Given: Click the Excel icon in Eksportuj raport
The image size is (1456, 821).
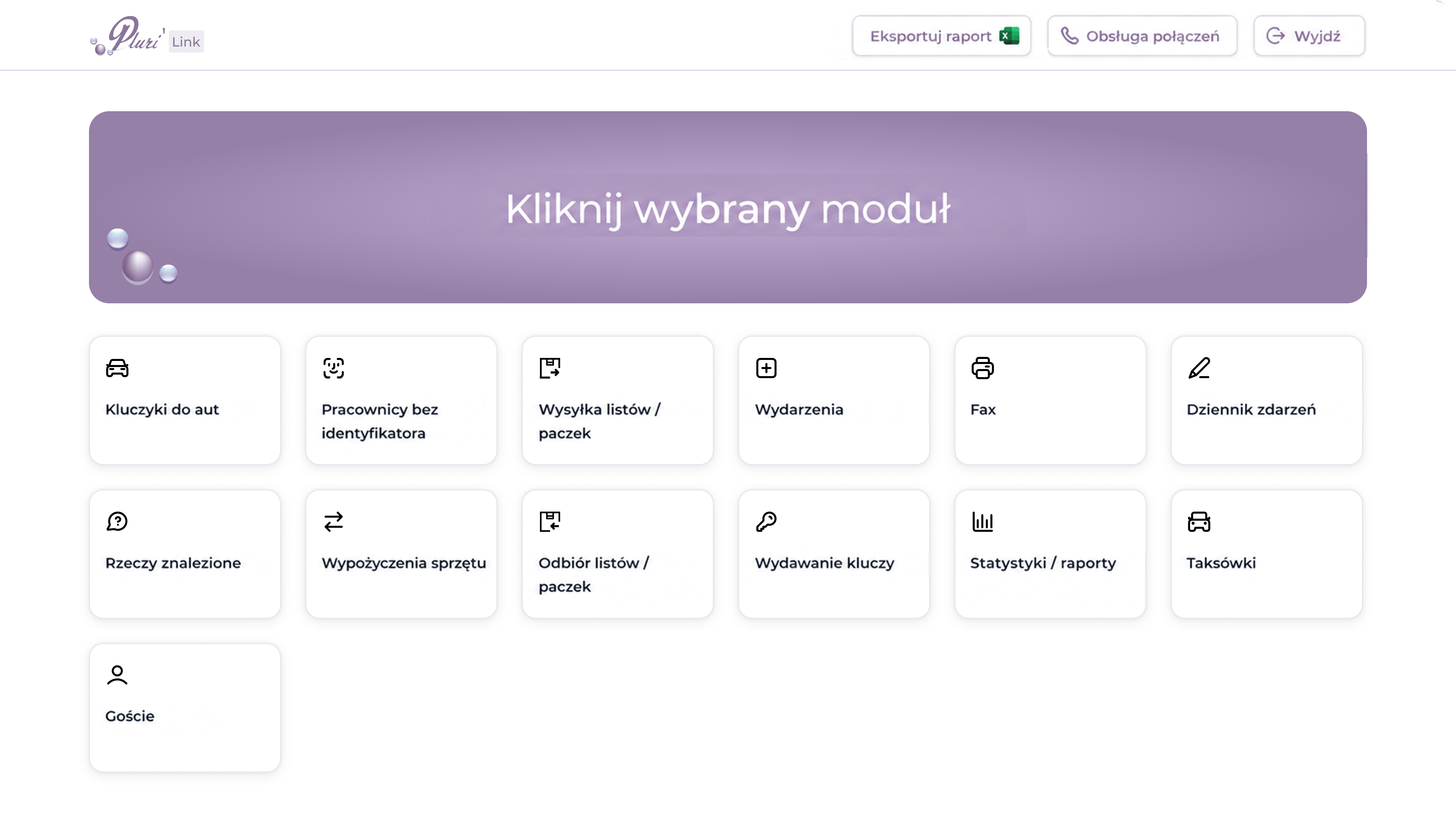Looking at the screenshot, I should click(x=1009, y=36).
